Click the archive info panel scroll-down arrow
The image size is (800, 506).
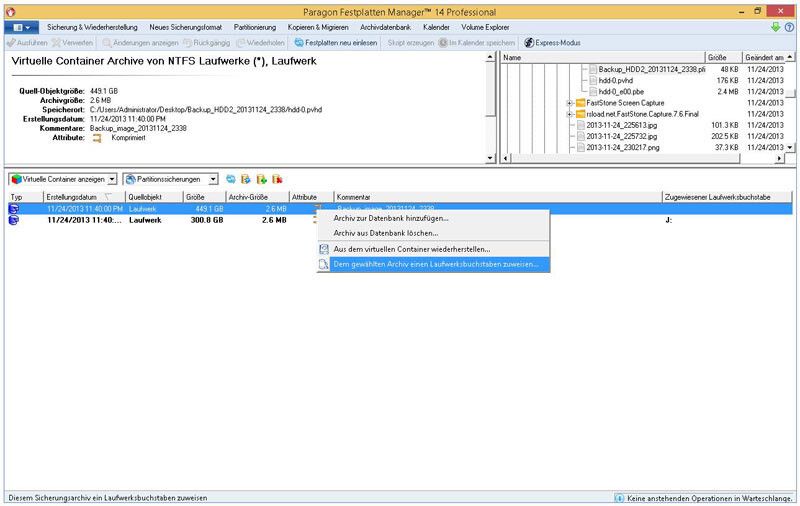[x=490, y=158]
